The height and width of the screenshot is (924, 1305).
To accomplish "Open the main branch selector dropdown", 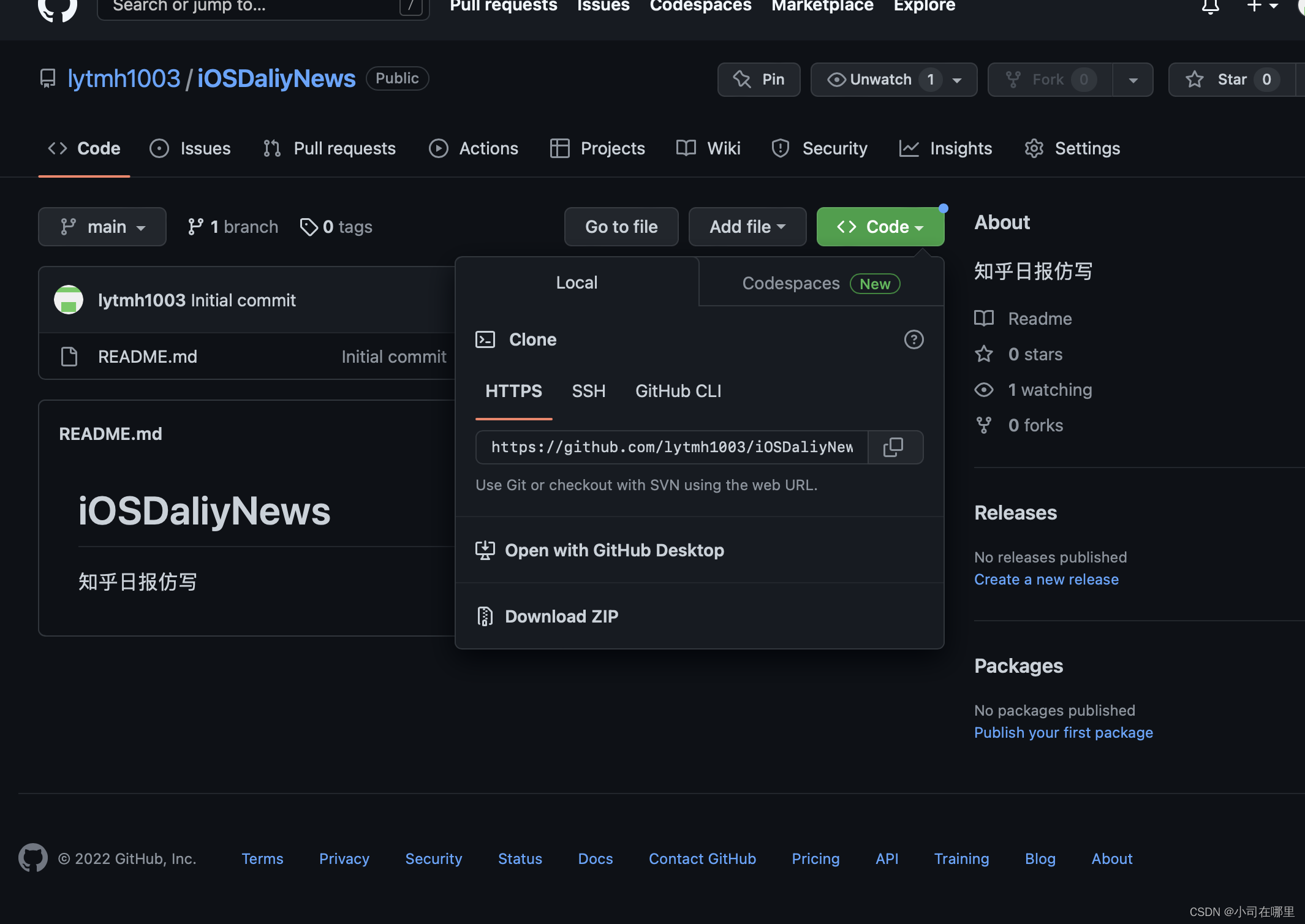I will pos(102,227).
